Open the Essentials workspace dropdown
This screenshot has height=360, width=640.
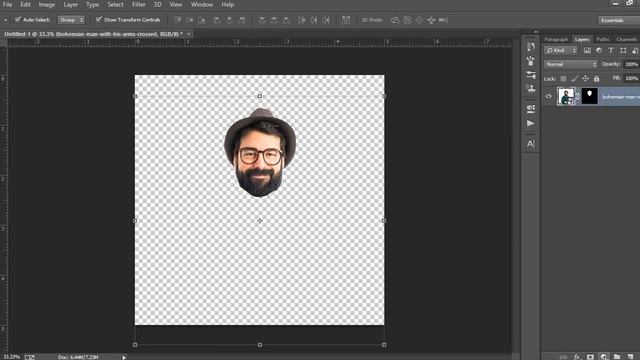pyautogui.click(x=619, y=20)
